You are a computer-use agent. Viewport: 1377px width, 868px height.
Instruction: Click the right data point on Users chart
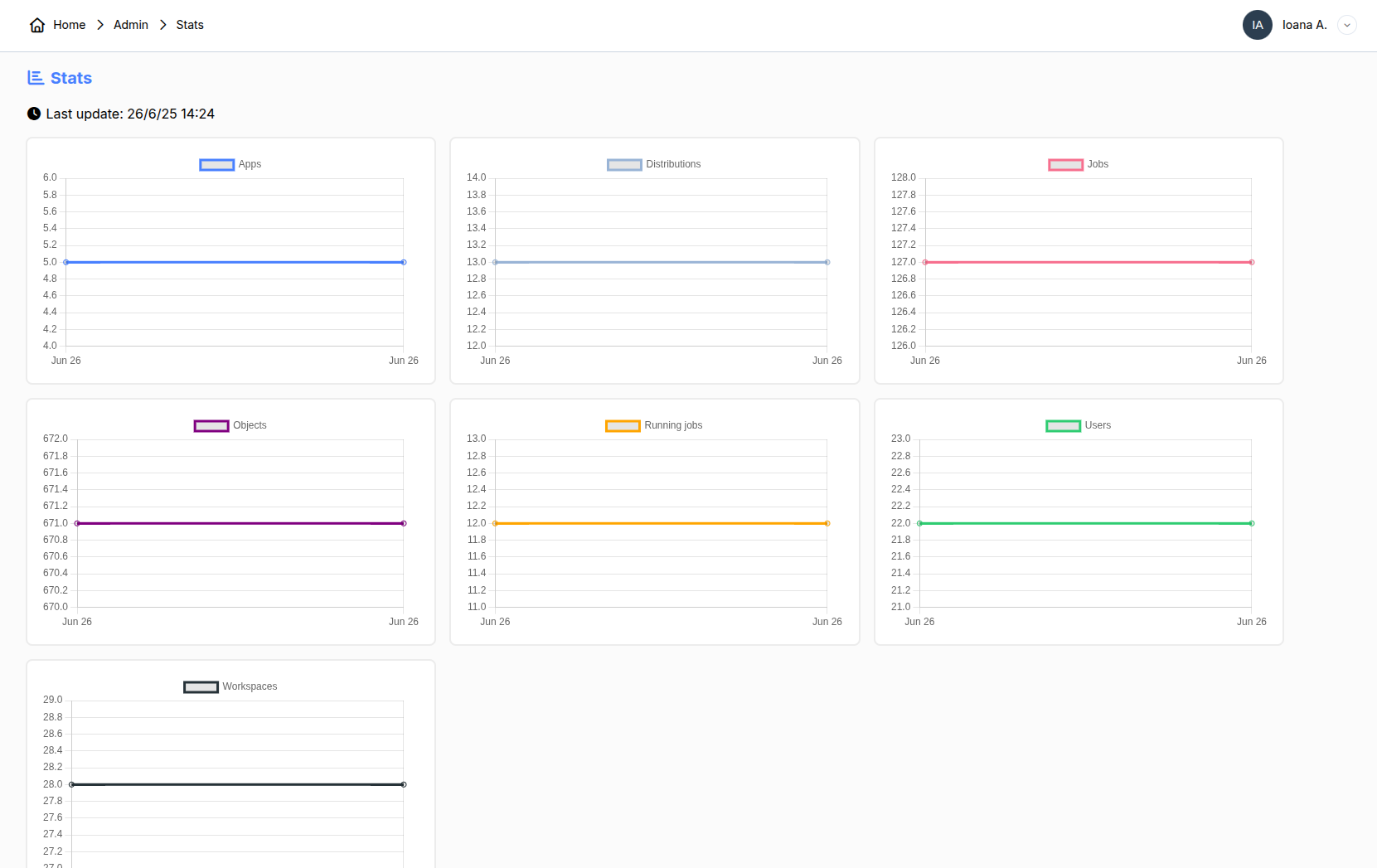tap(1252, 523)
